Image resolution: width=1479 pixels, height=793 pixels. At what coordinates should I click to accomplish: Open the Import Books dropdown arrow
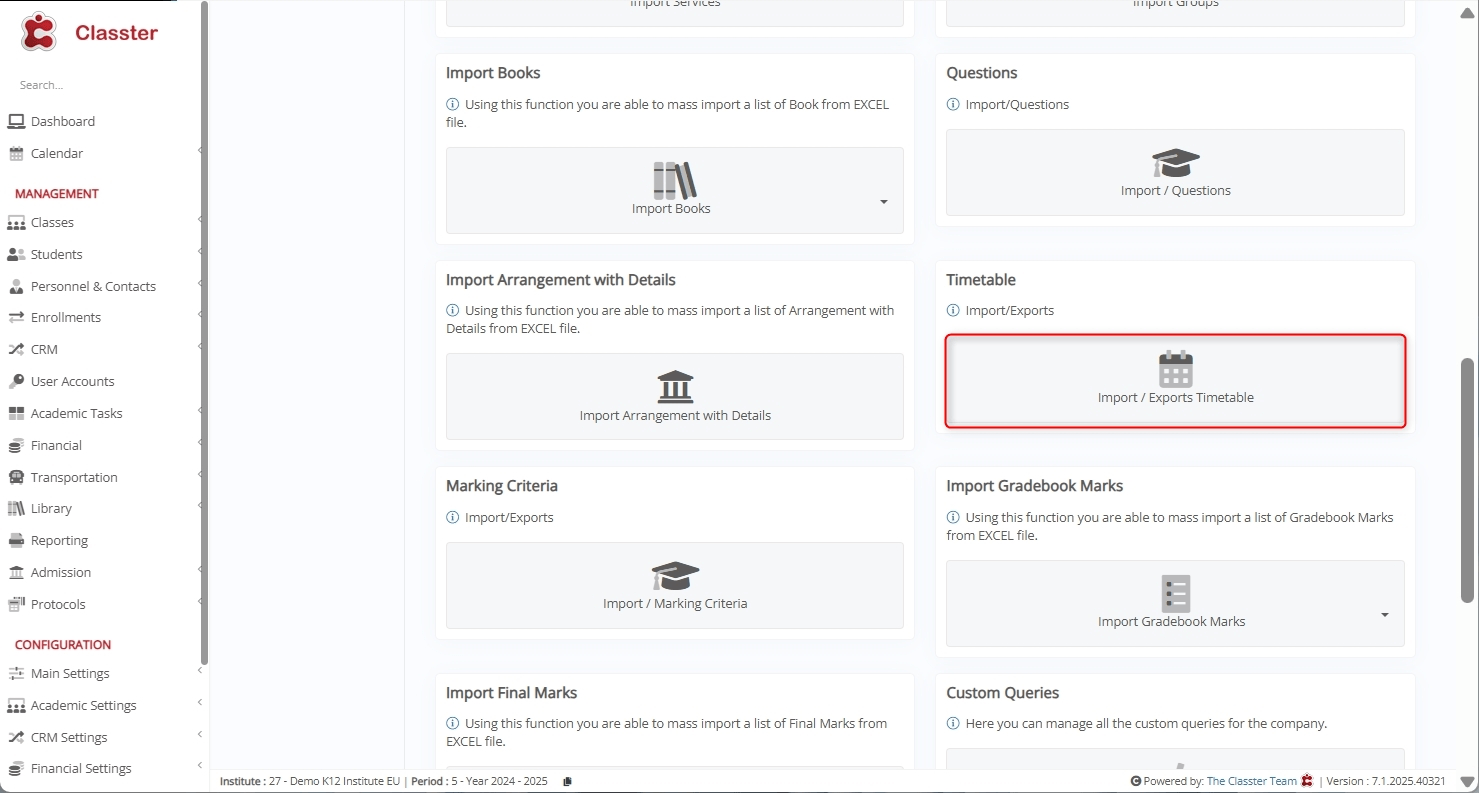pyautogui.click(x=883, y=202)
